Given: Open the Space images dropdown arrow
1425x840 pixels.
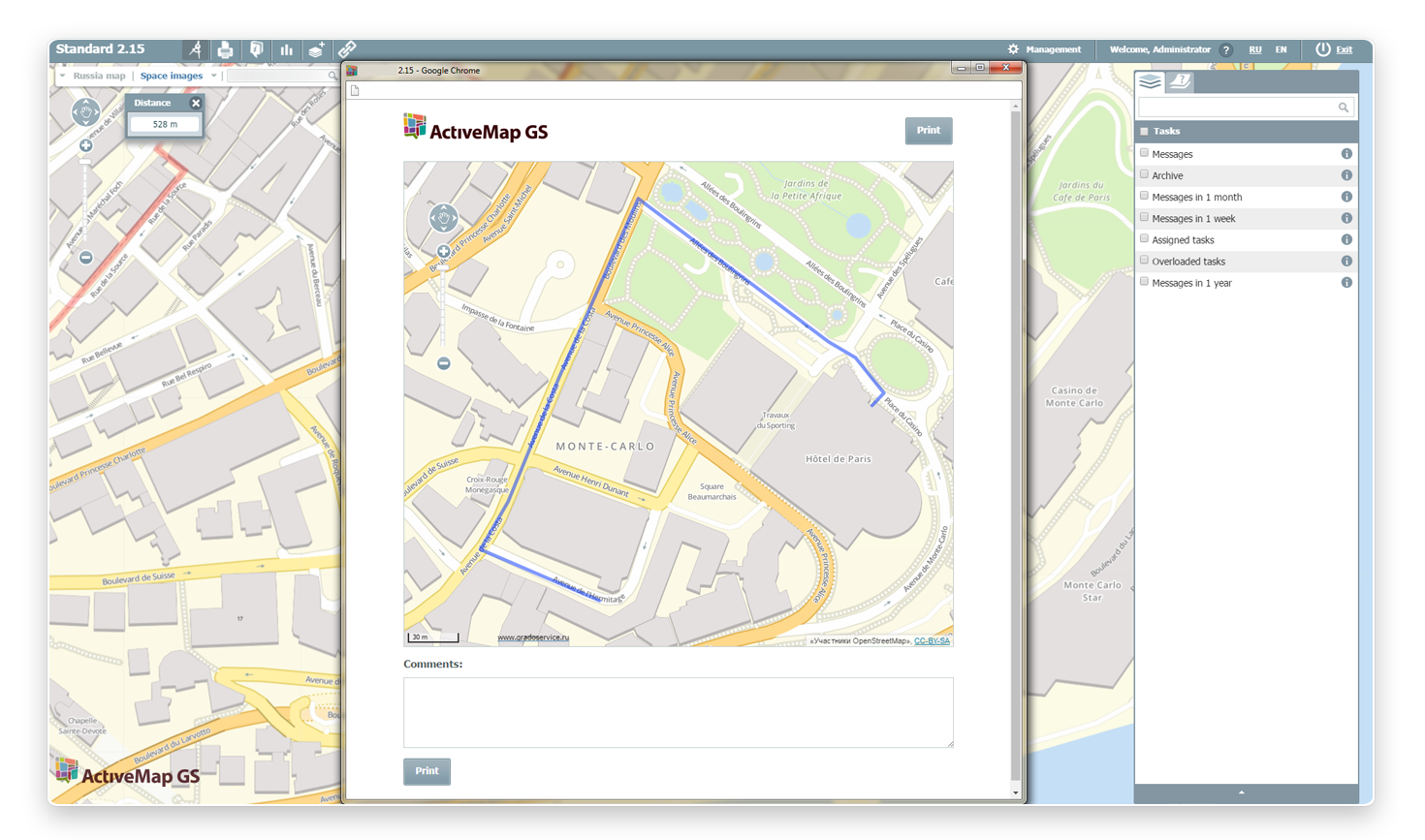Looking at the screenshot, I should pos(214,76).
